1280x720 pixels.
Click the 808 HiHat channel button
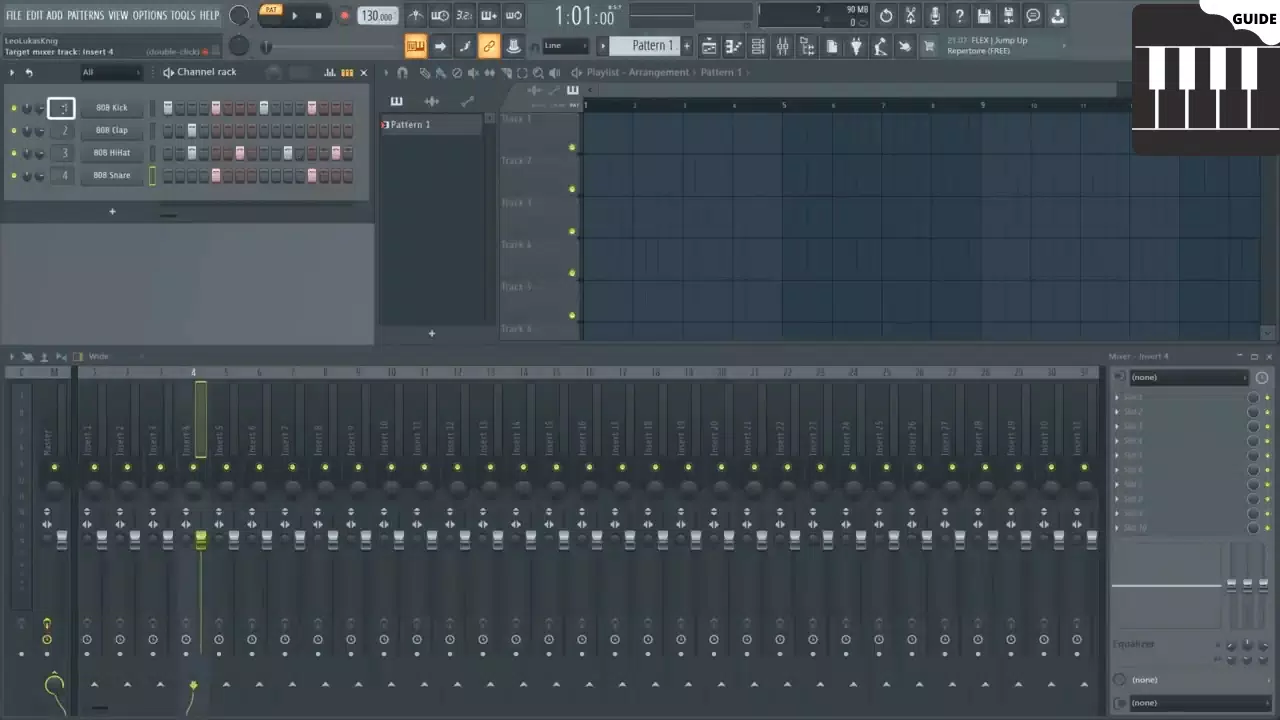tap(112, 153)
